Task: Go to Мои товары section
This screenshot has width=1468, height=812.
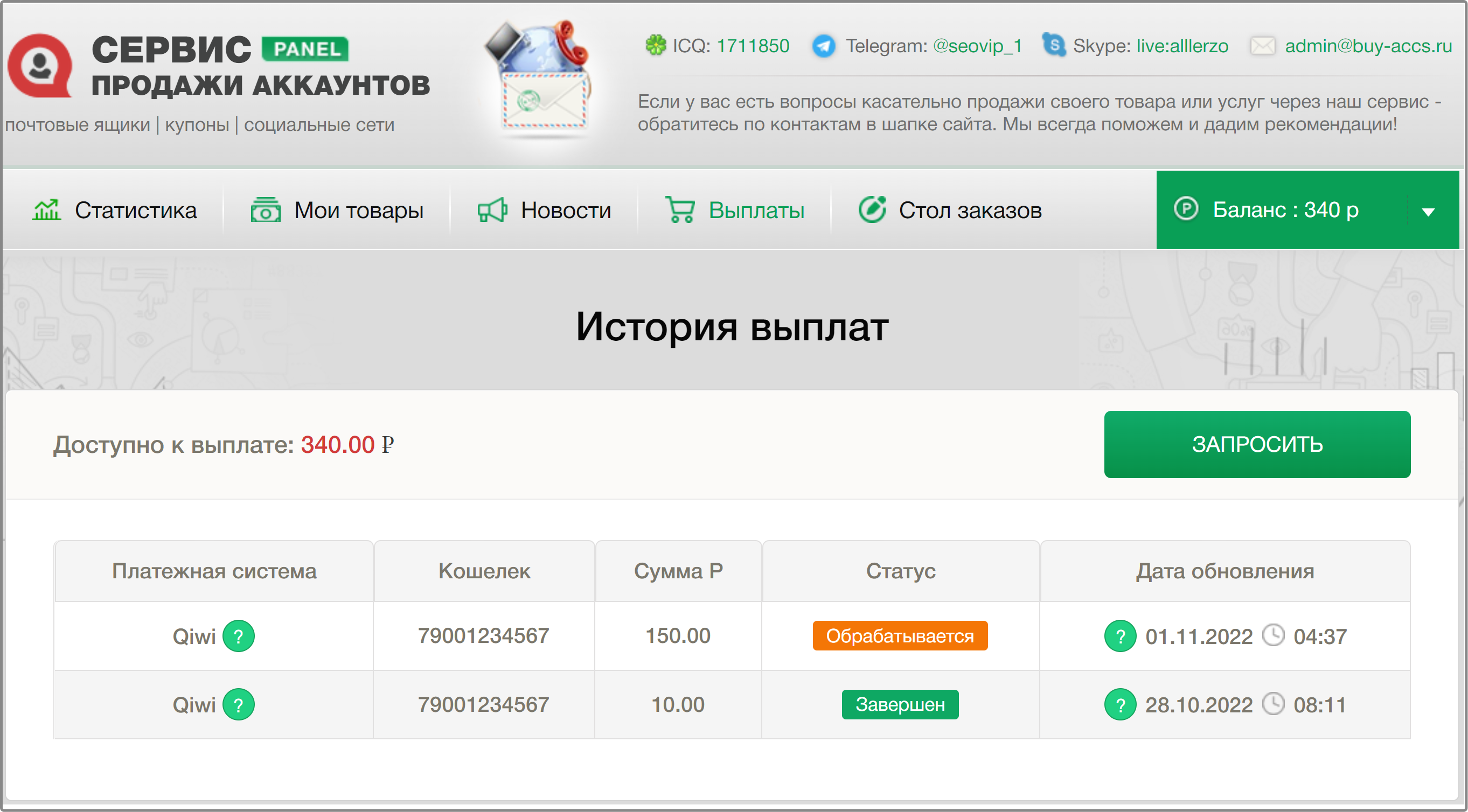Action: [359, 211]
